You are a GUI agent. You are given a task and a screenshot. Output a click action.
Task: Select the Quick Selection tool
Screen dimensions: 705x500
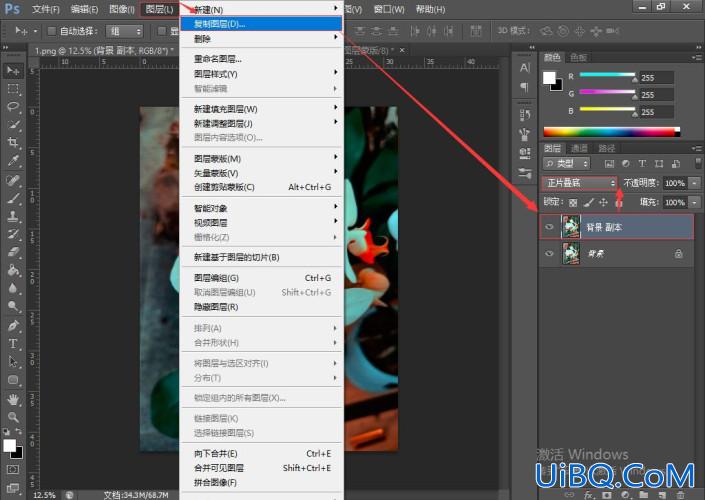click(x=13, y=125)
